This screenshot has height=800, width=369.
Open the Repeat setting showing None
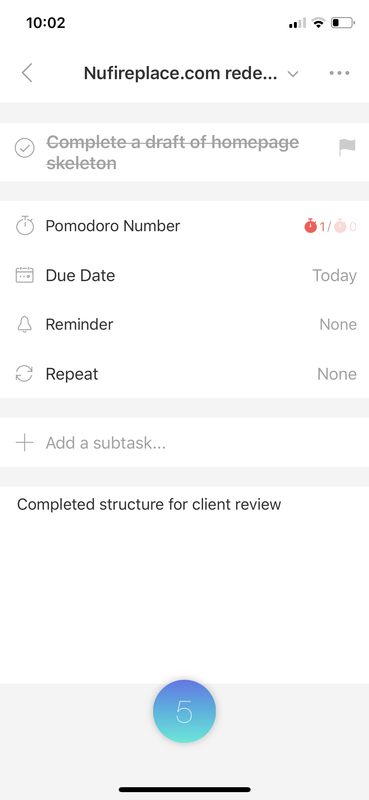(x=337, y=374)
